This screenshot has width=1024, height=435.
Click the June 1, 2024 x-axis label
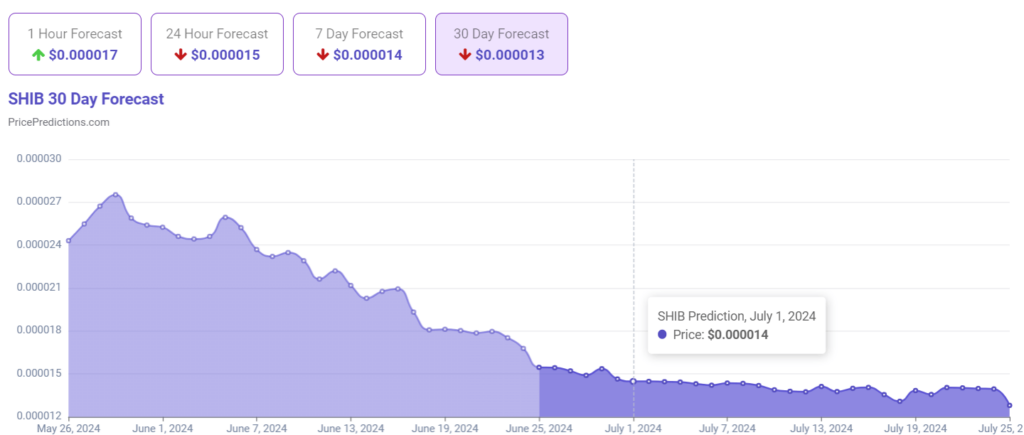[x=162, y=428]
